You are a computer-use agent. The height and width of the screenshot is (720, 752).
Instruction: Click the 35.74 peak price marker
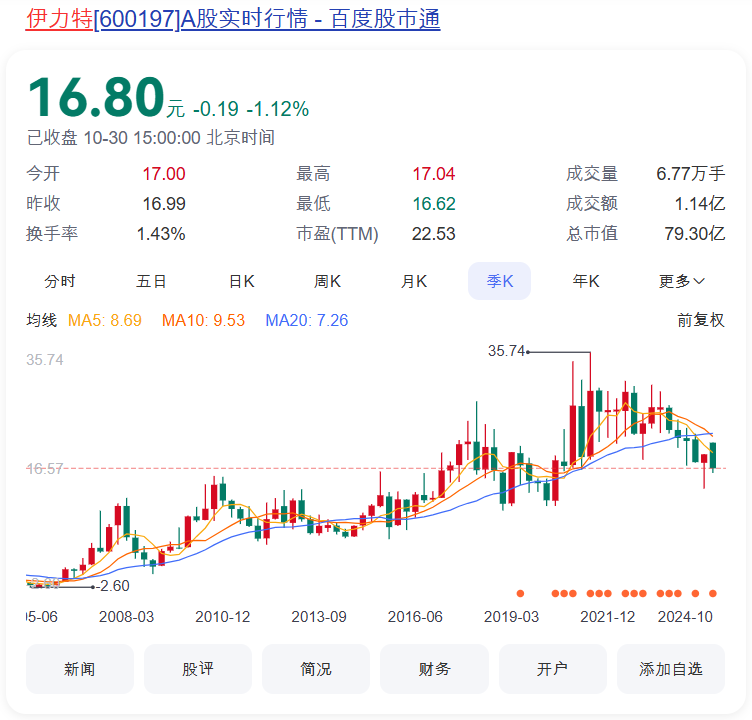tap(506, 351)
